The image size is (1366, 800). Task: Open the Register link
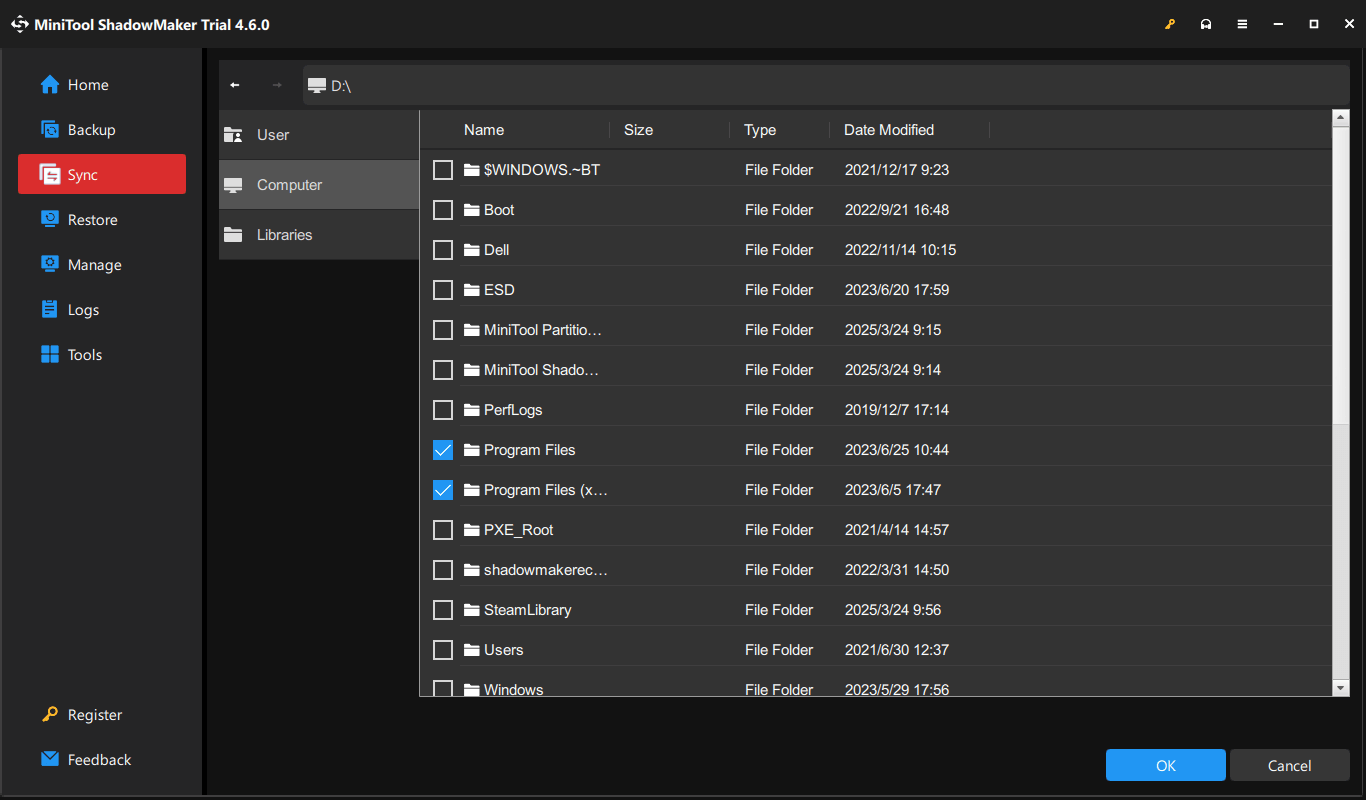[x=102, y=715]
